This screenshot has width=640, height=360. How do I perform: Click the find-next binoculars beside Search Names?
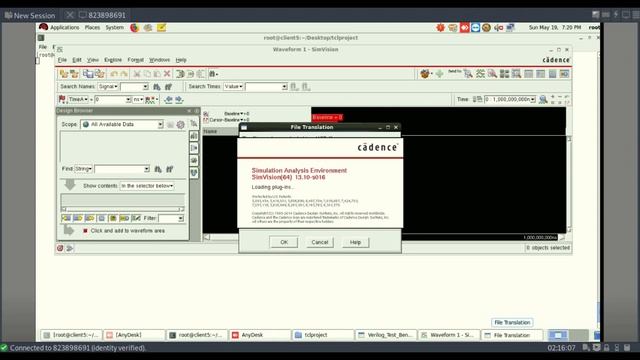pyautogui.click(x=157, y=87)
